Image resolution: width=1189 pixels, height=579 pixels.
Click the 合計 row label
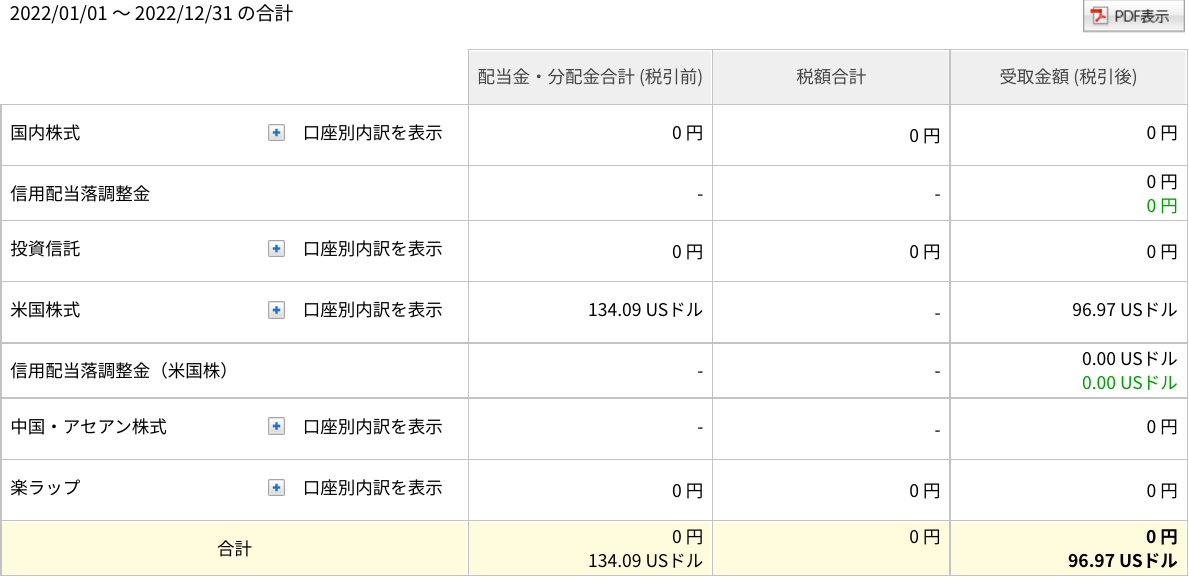pos(234,548)
